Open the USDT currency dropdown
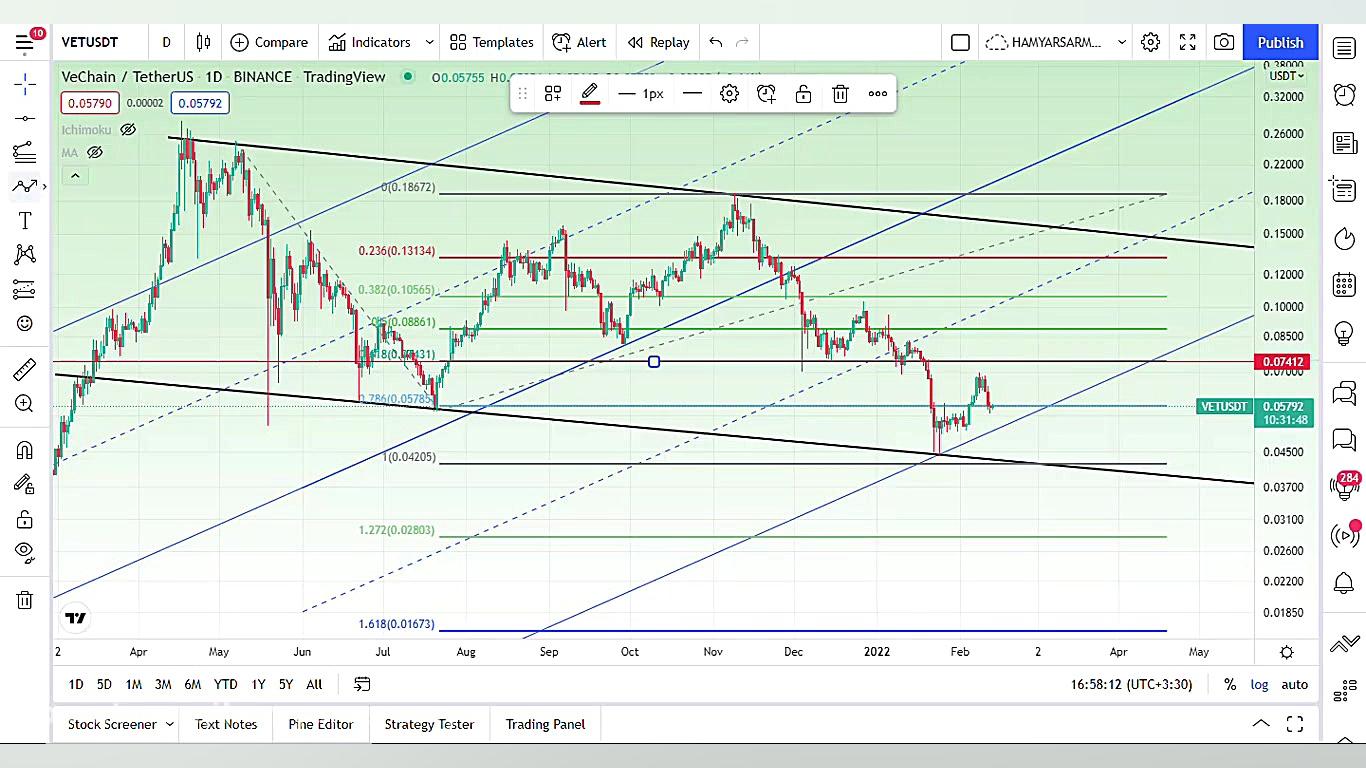Screen dimensions: 1366x768 (1286, 75)
